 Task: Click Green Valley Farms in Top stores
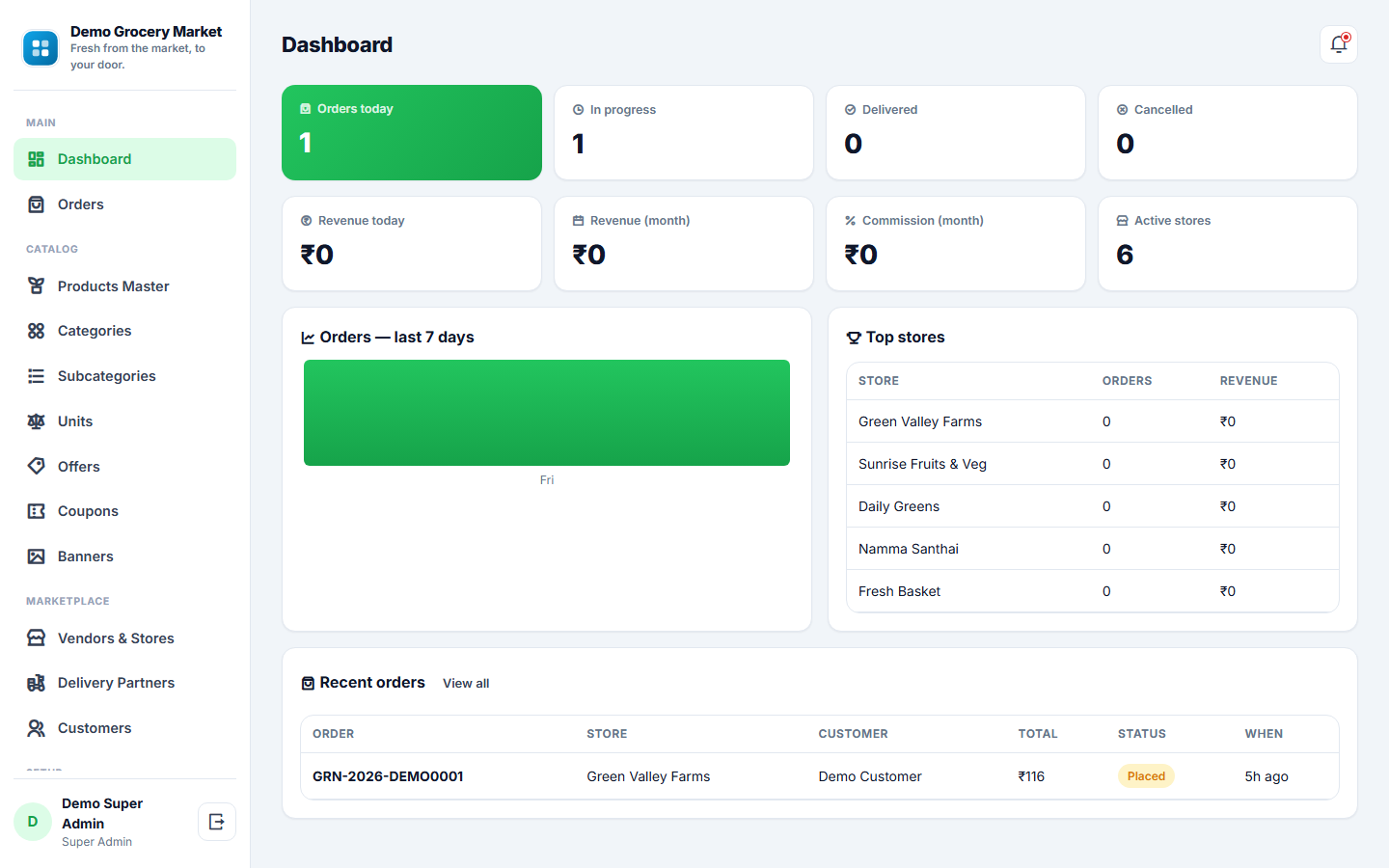pos(920,421)
